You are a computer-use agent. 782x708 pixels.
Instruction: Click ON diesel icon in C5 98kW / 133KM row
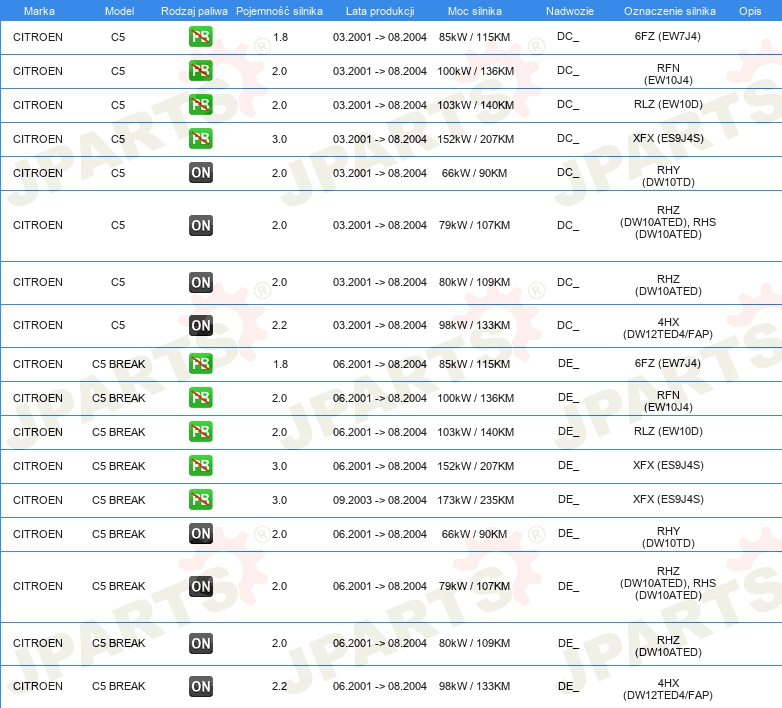tap(200, 325)
